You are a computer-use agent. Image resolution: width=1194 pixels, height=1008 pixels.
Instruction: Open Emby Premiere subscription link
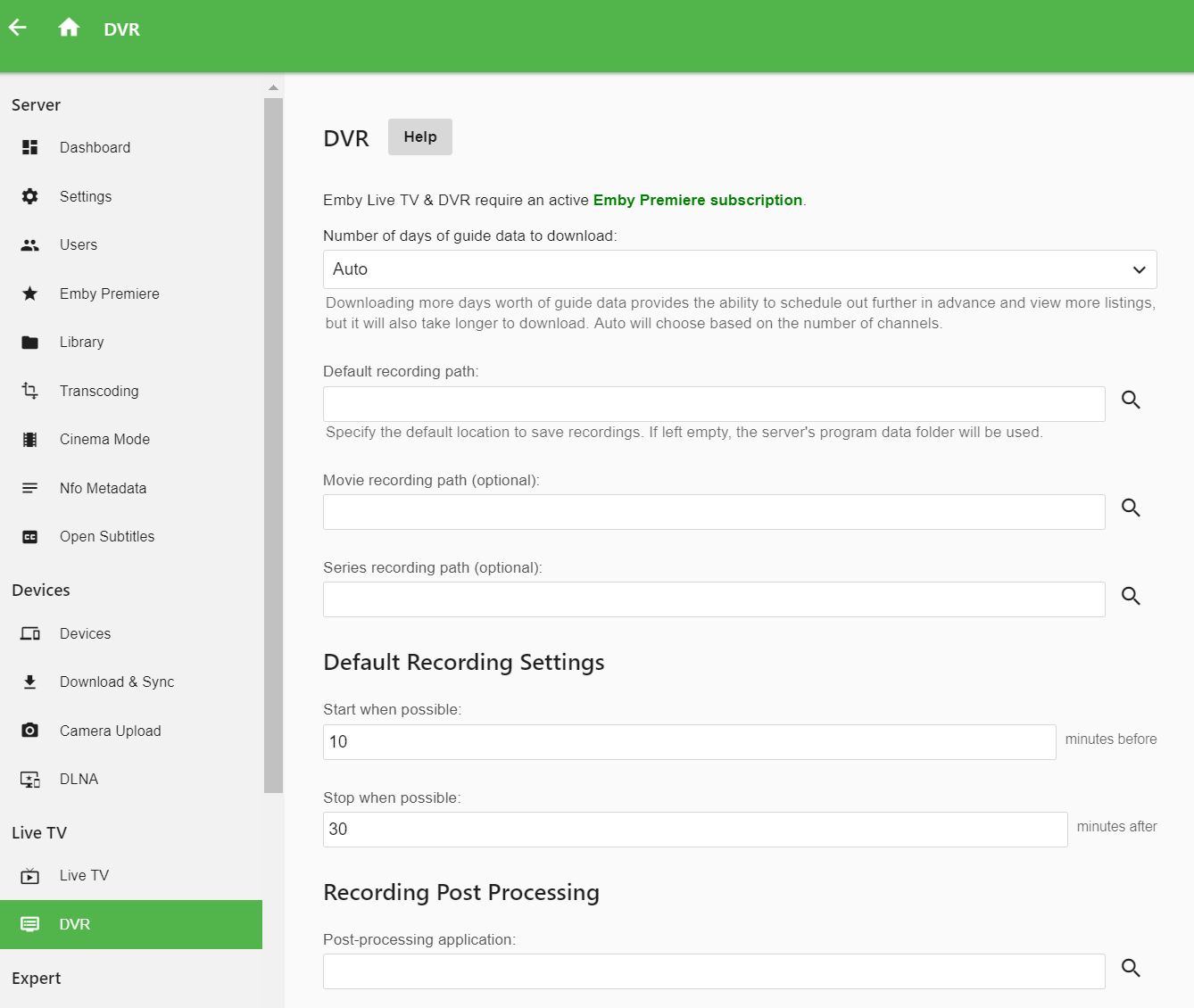[698, 200]
